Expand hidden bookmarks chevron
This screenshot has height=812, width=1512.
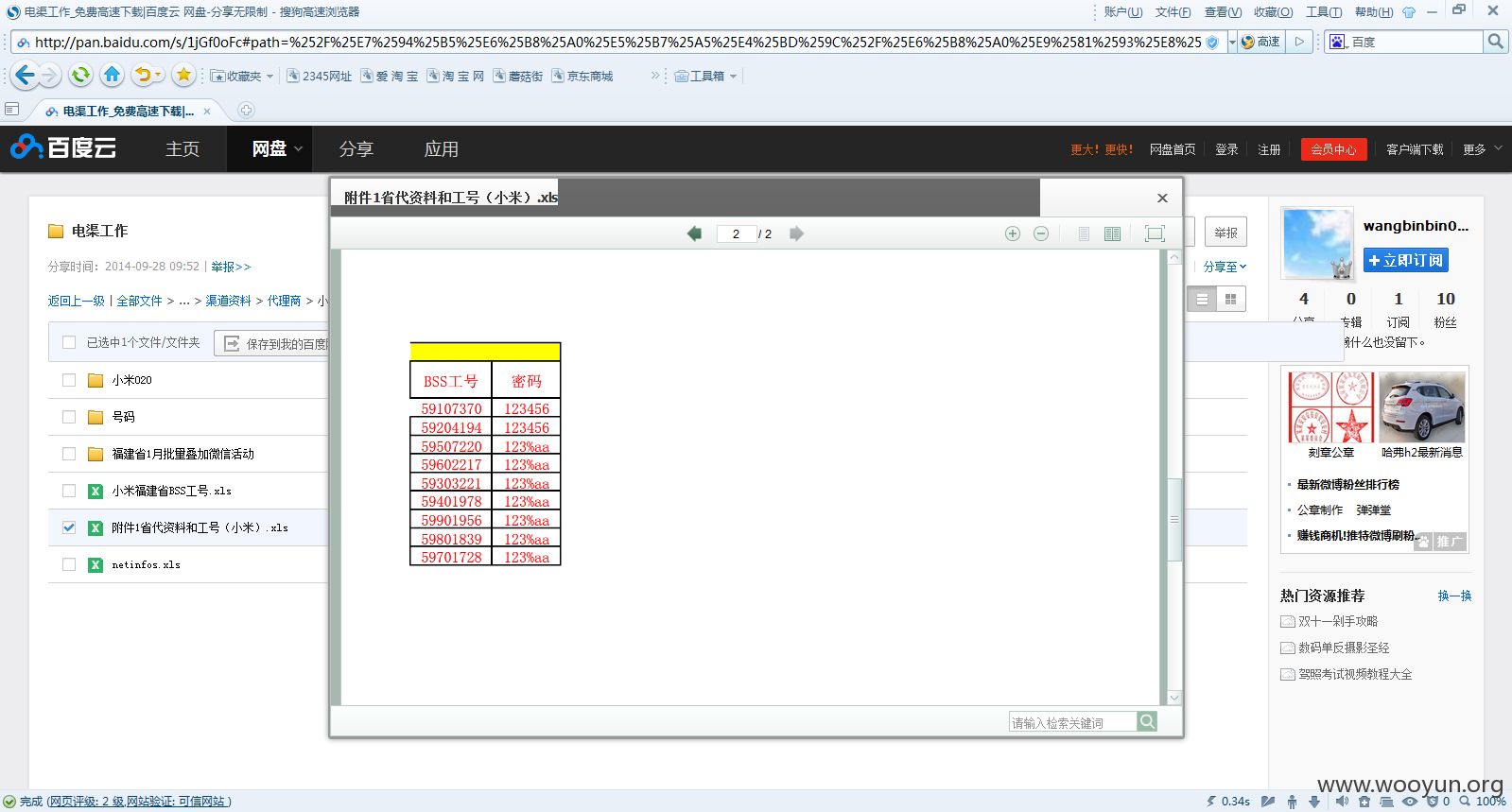[x=655, y=75]
